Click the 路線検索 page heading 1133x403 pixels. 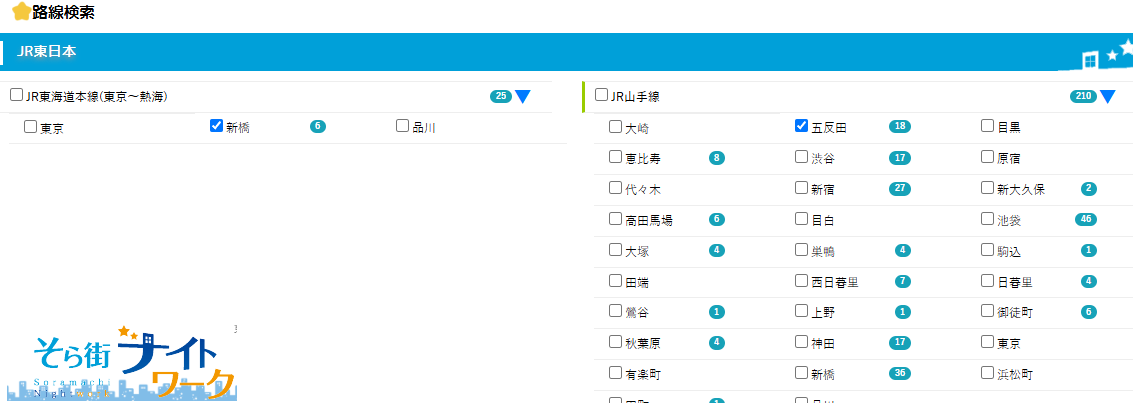63,12
